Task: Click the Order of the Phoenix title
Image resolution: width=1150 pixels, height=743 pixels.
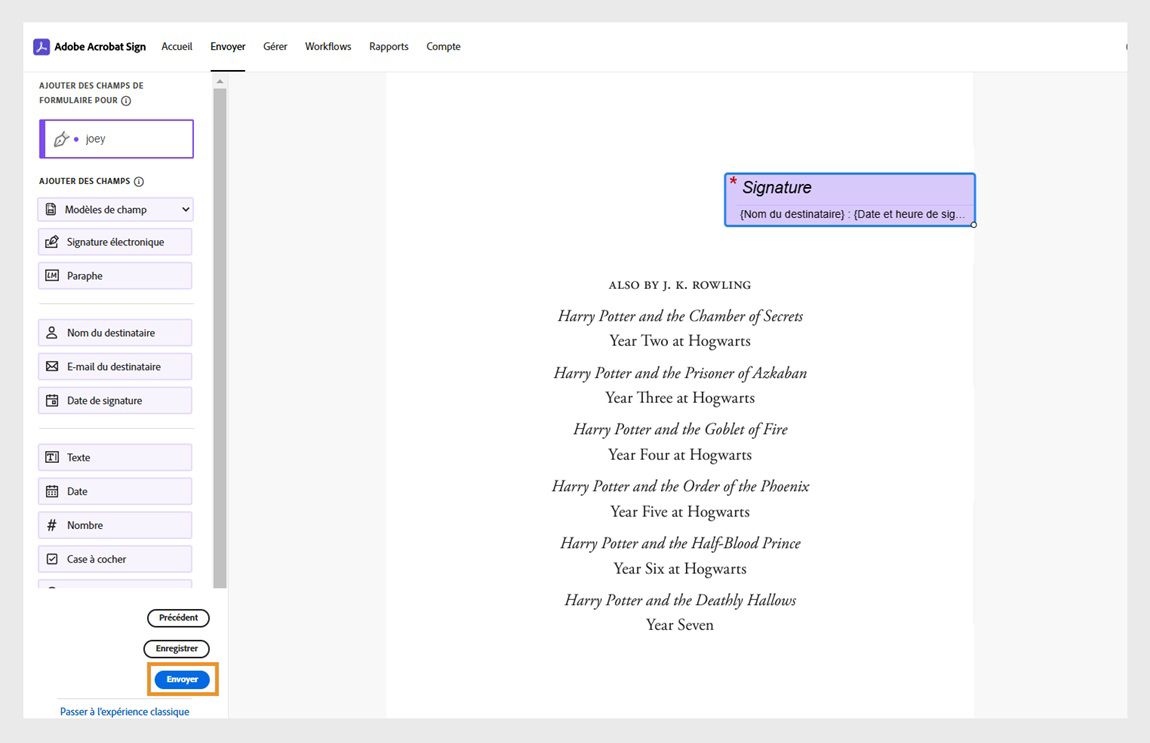Action: (x=680, y=486)
